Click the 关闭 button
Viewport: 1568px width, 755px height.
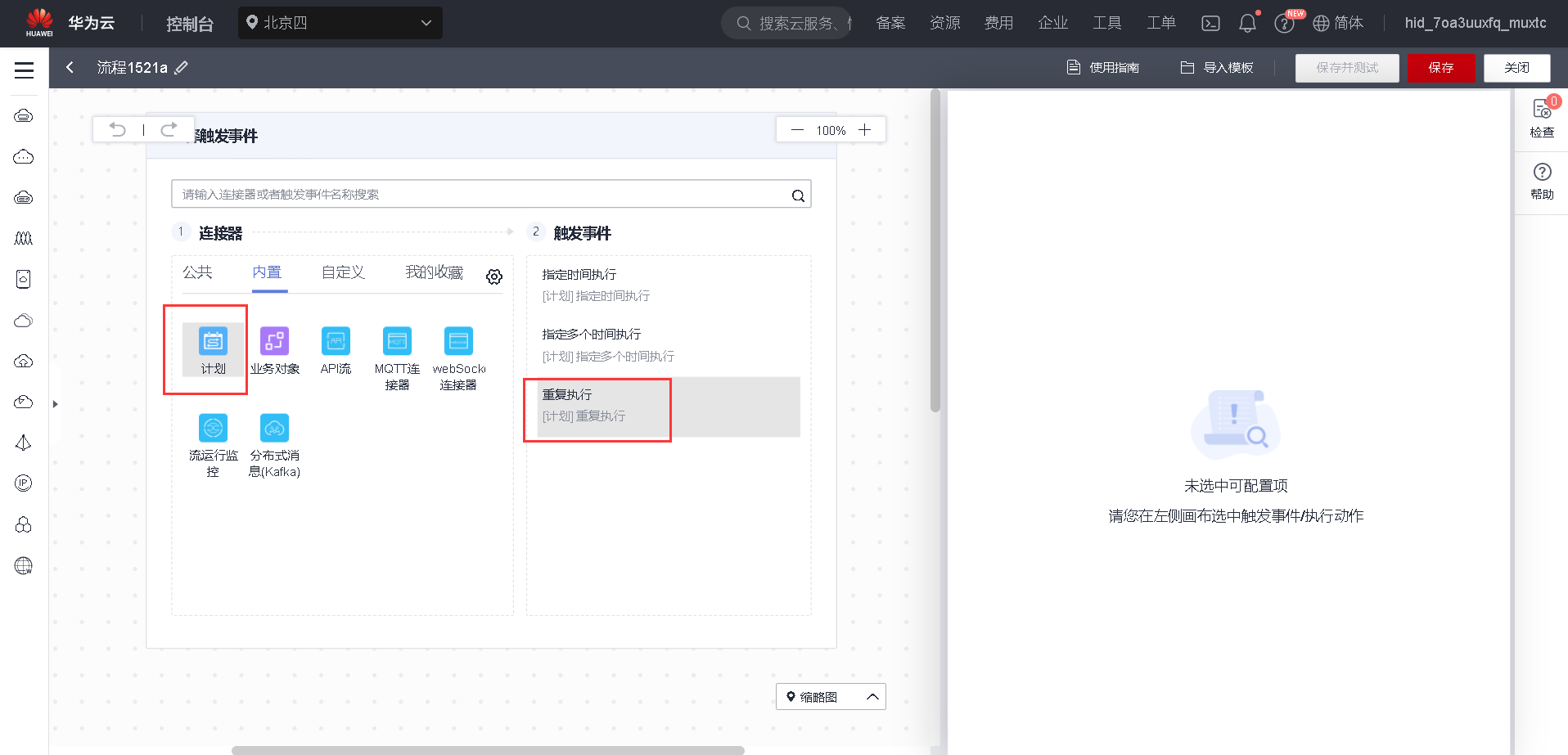click(1516, 68)
